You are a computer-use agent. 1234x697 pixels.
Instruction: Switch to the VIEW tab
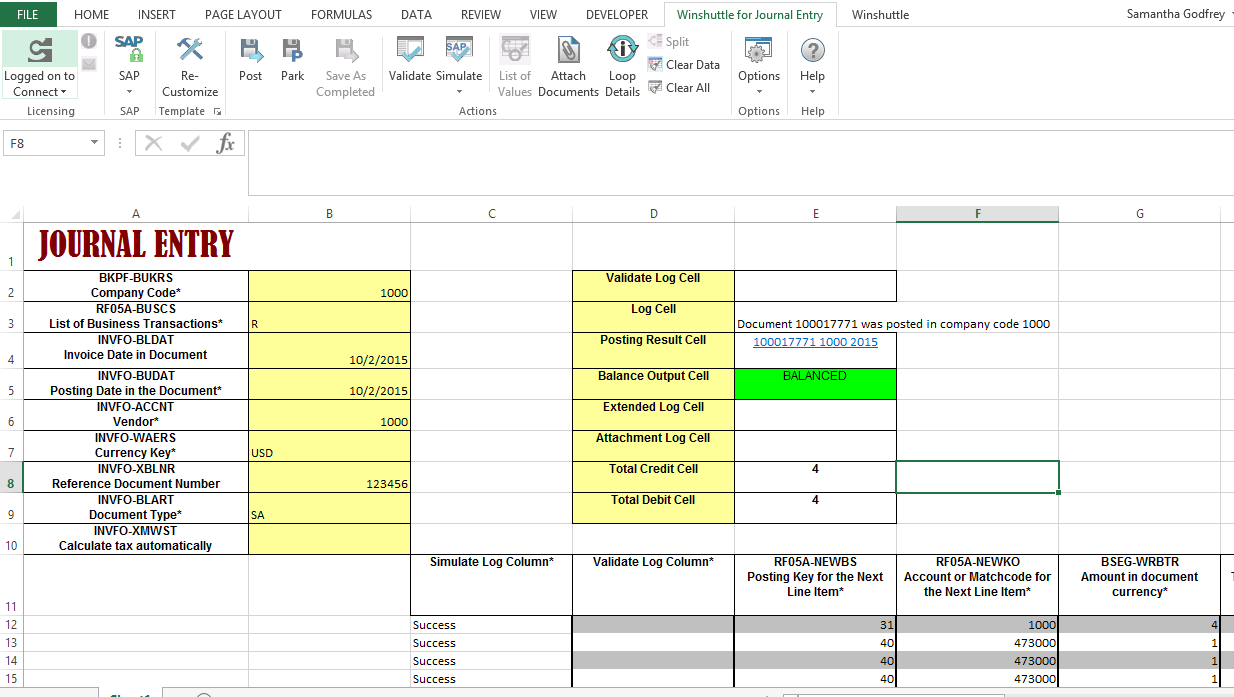[x=543, y=14]
